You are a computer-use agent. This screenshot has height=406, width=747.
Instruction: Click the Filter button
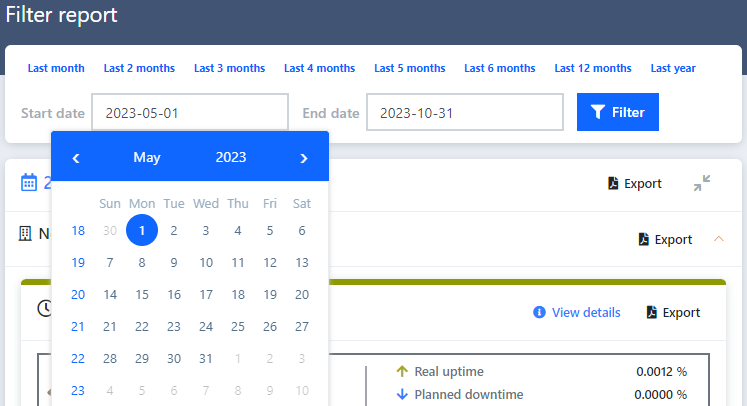tap(618, 112)
